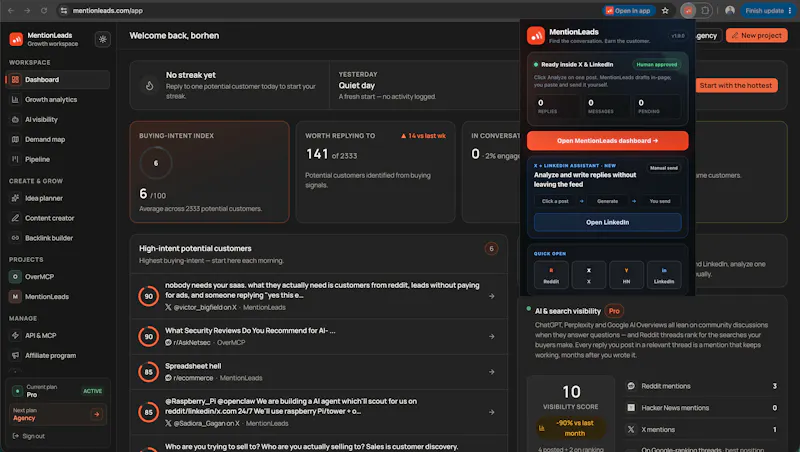The image size is (800, 452).
Task: Click Open MentionLeads dashboard in extension popup
Action: click(607, 141)
